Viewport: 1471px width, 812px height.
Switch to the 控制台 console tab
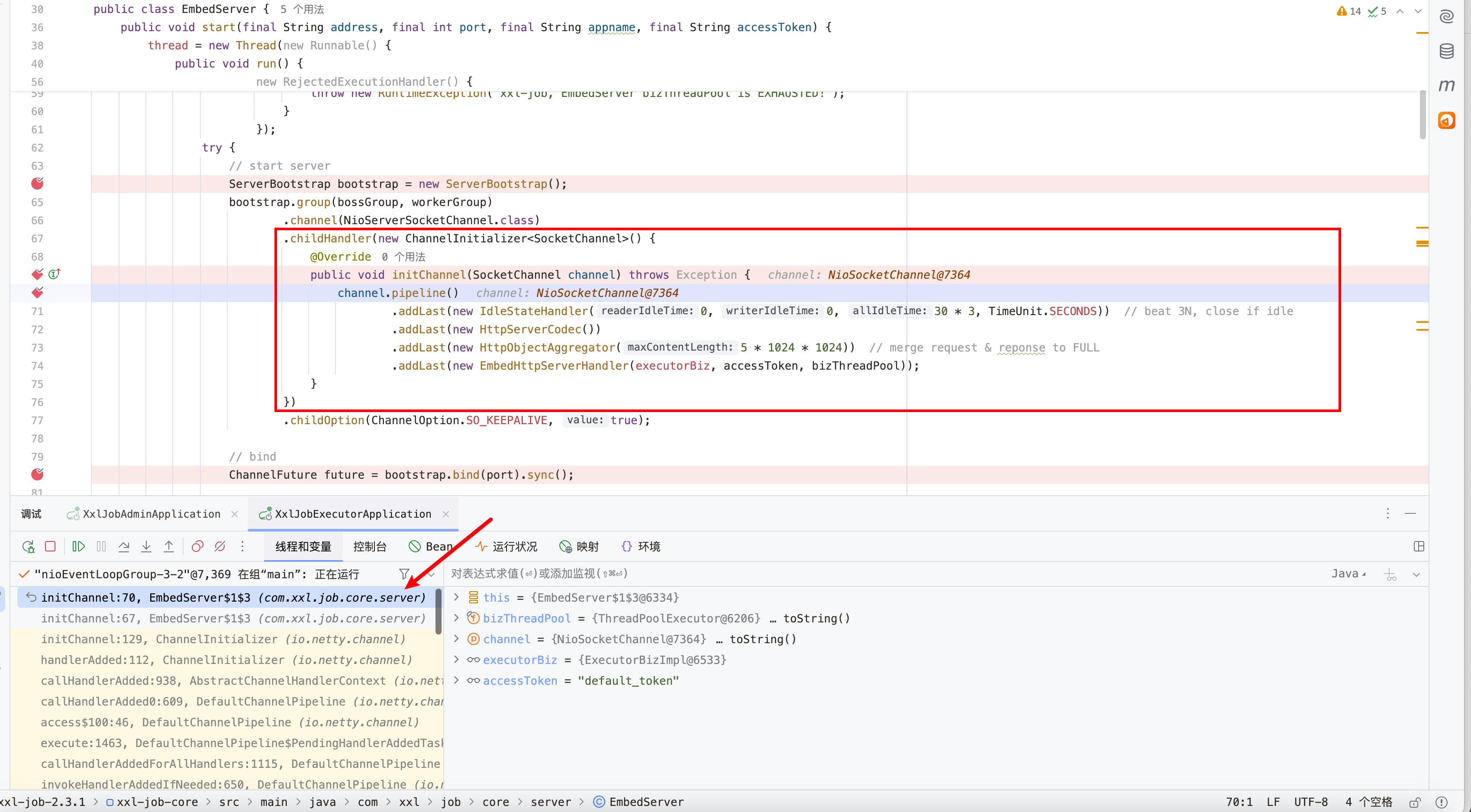pos(369,547)
